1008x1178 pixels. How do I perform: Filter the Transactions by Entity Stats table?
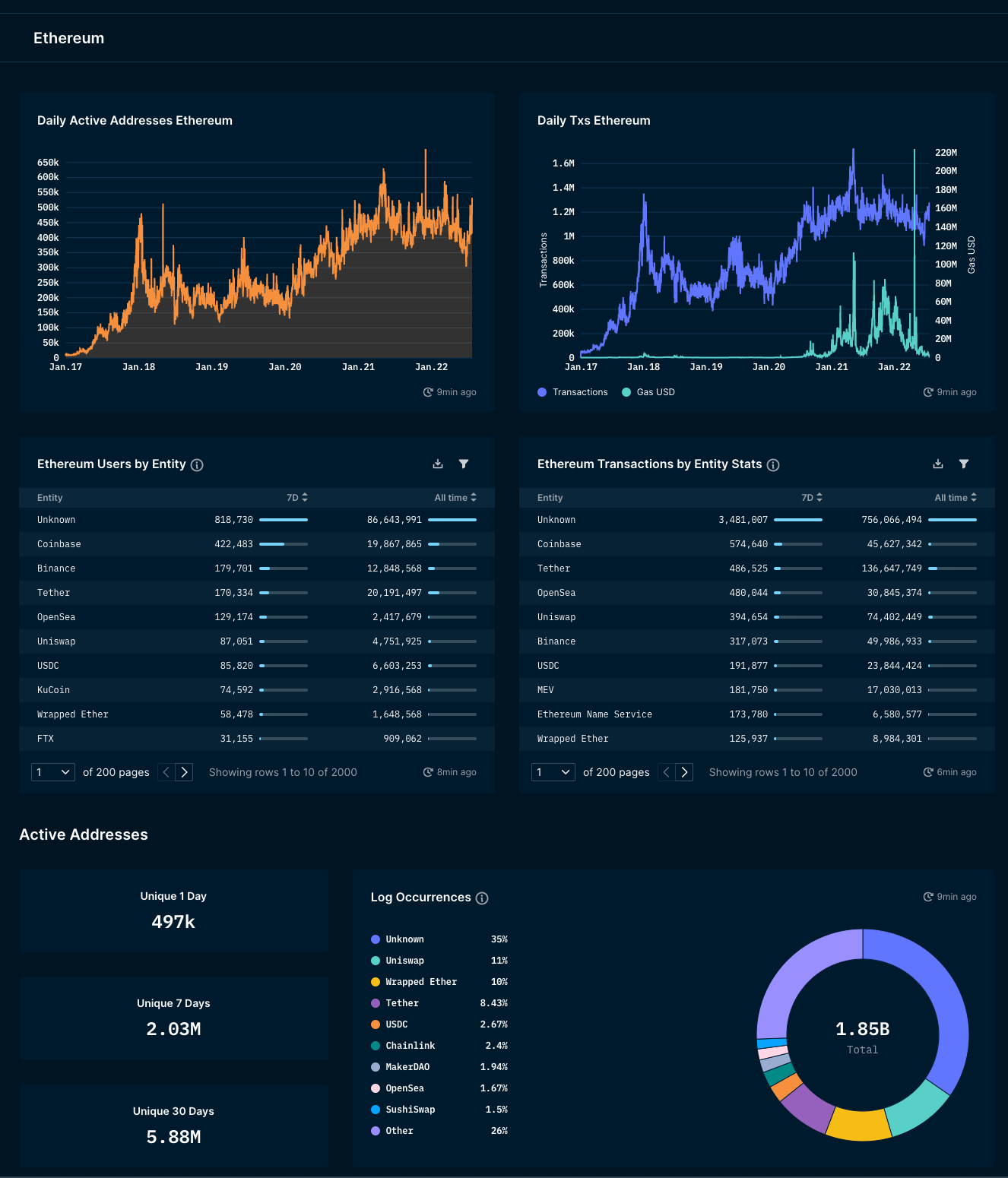964,464
